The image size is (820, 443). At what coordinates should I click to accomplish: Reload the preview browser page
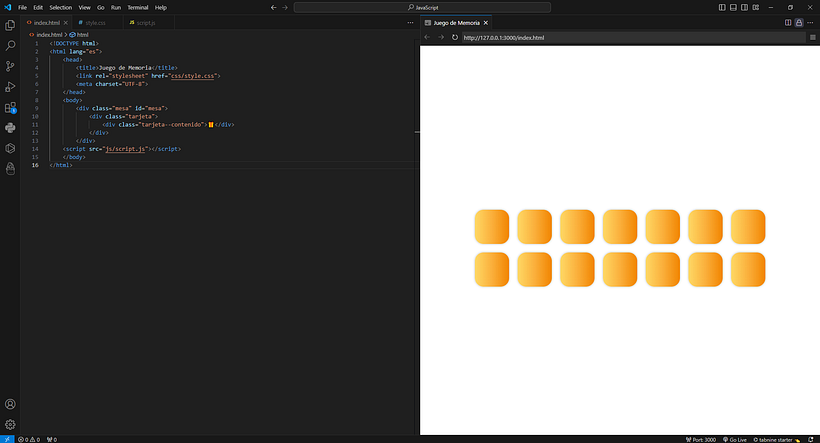pos(455,37)
